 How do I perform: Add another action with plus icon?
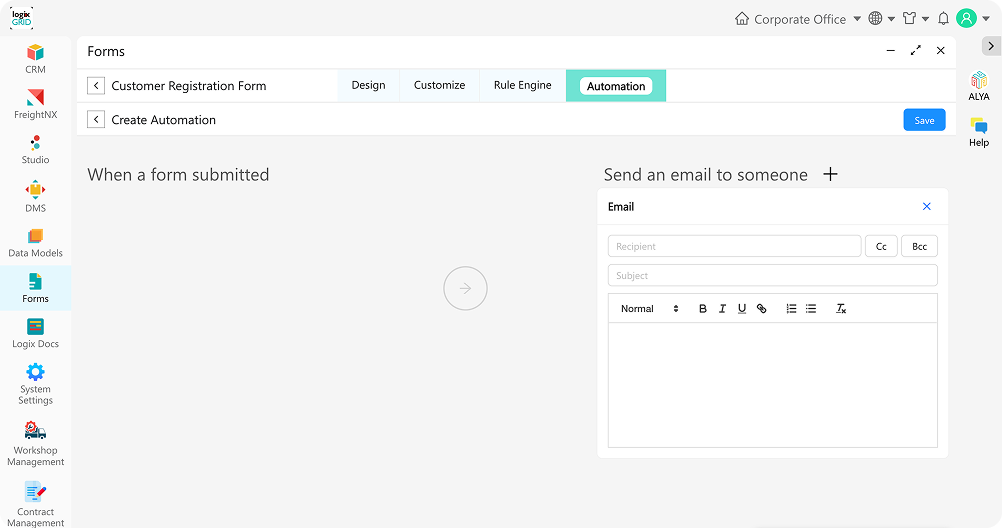[x=830, y=174]
